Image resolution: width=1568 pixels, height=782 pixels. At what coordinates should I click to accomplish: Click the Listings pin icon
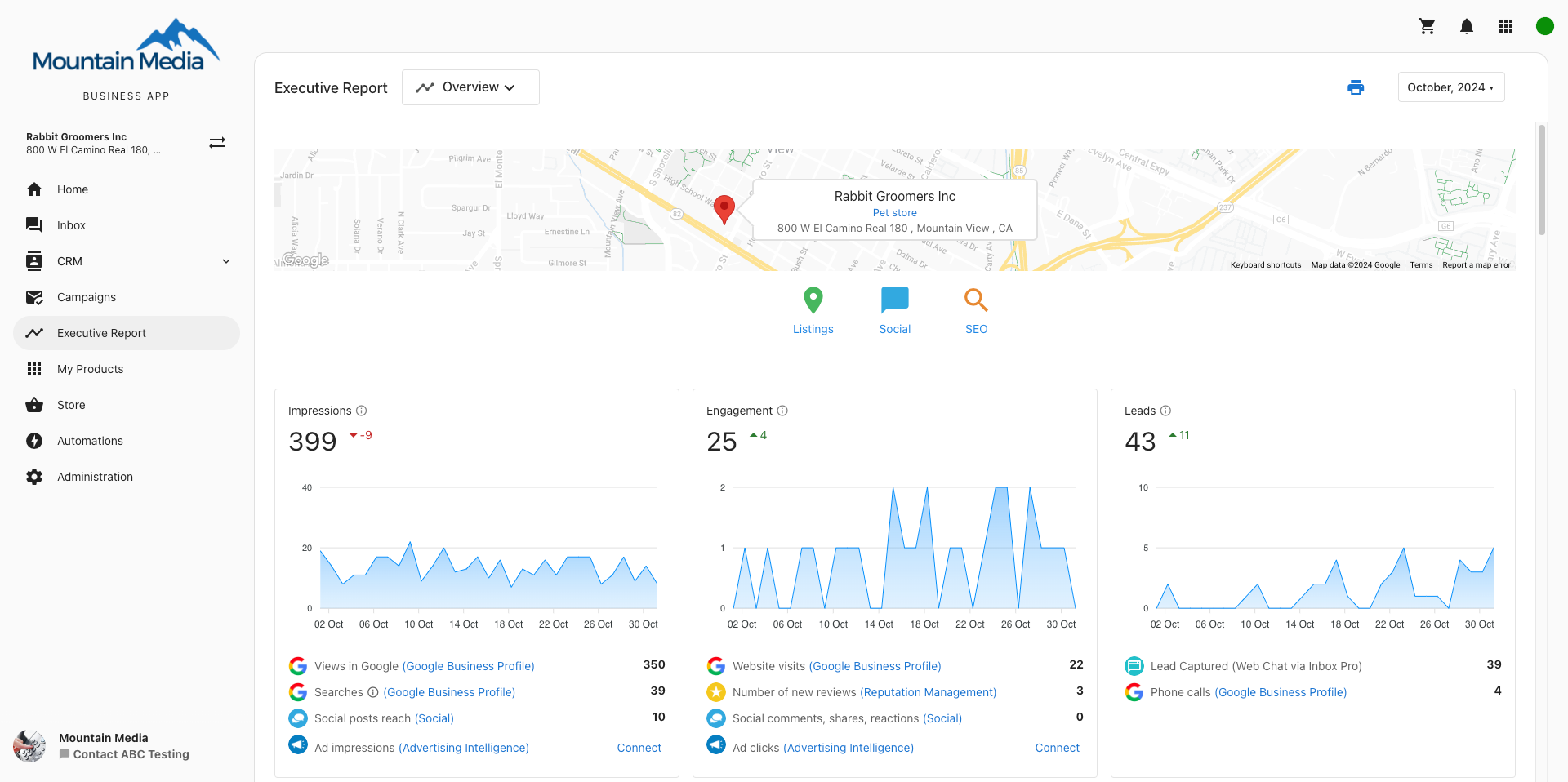pyautogui.click(x=813, y=300)
